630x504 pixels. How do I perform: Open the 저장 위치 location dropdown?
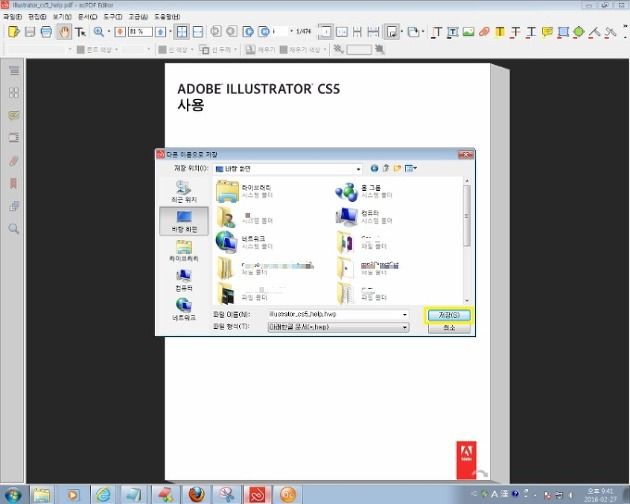(x=287, y=169)
